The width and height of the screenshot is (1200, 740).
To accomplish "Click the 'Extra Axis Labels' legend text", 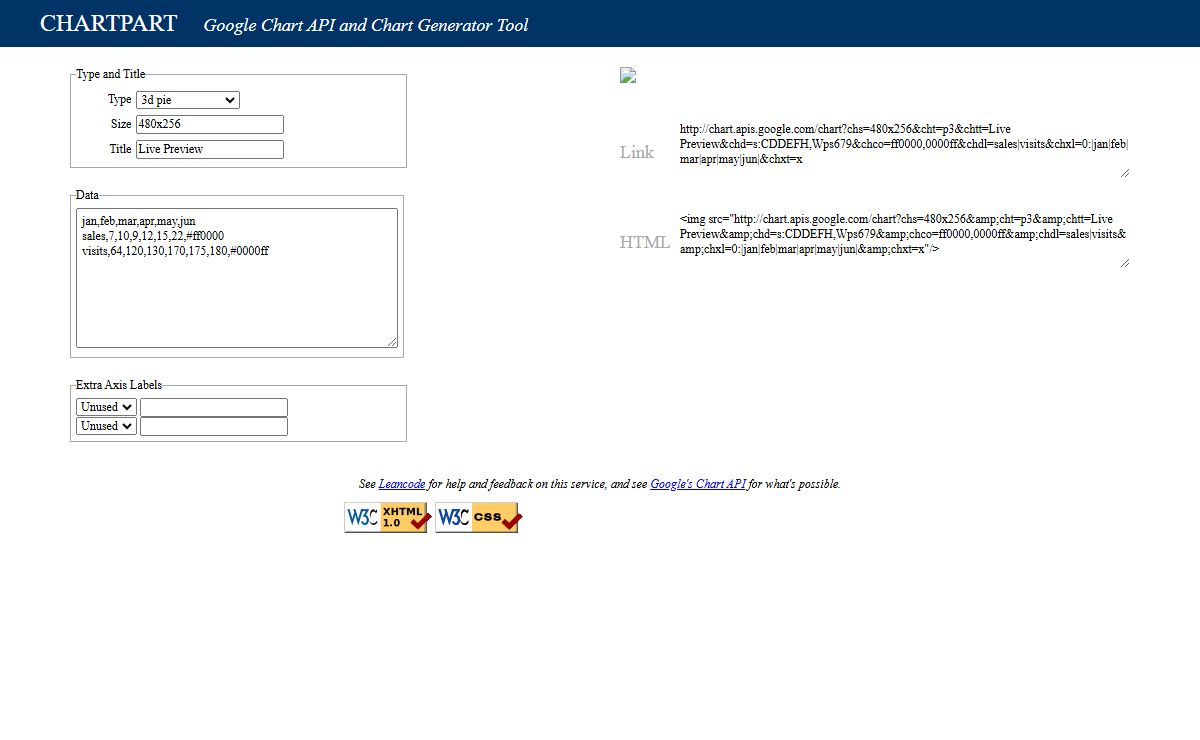I will click(x=119, y=385).
